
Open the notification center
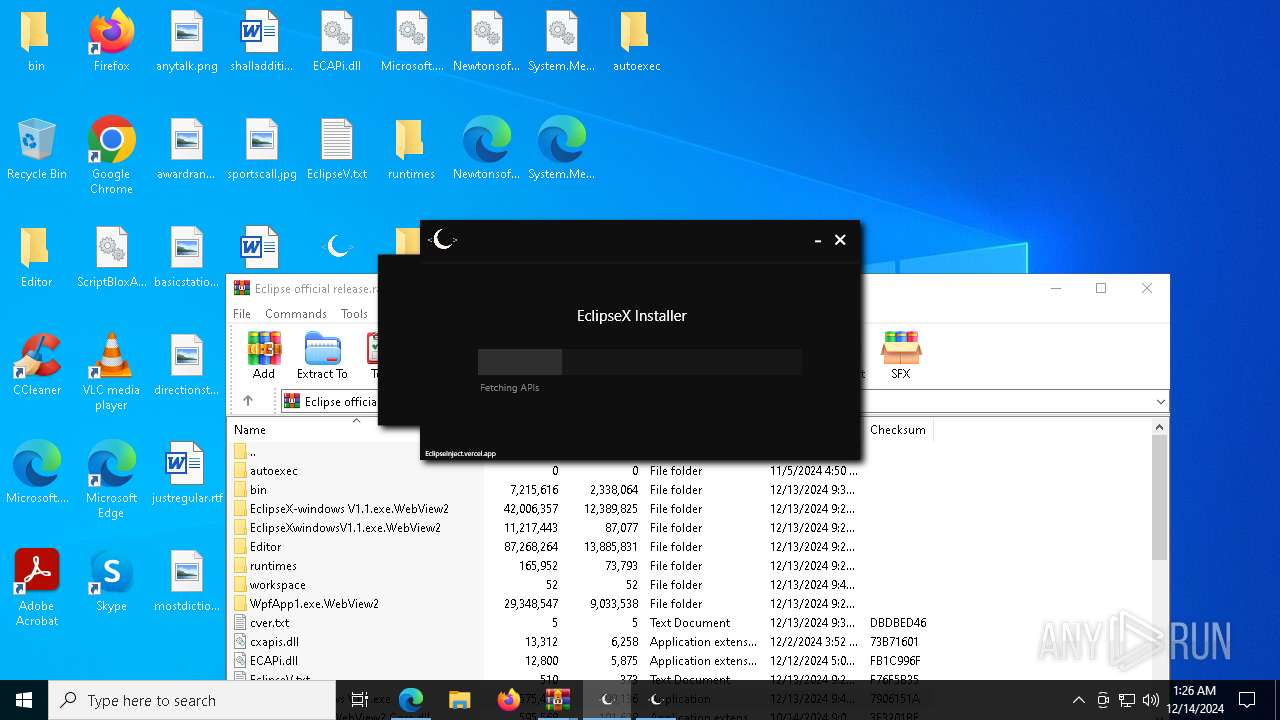pos(1247,700)
